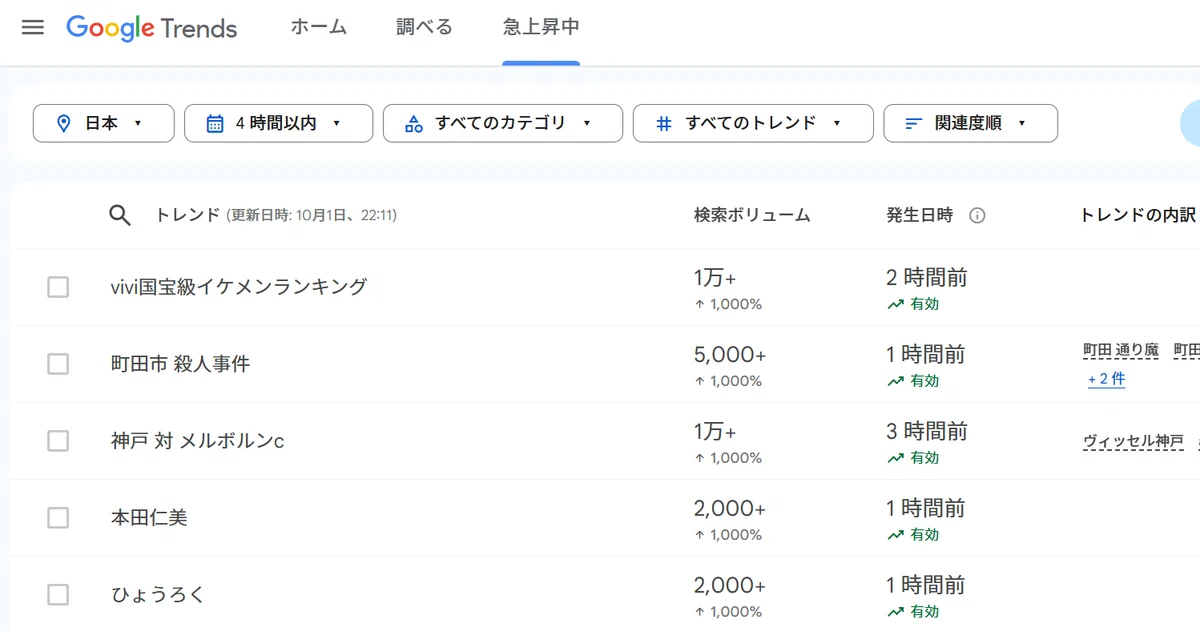Check the box for 本田仁美
The image size is (1200, 631).
click(x=58, y=518)
